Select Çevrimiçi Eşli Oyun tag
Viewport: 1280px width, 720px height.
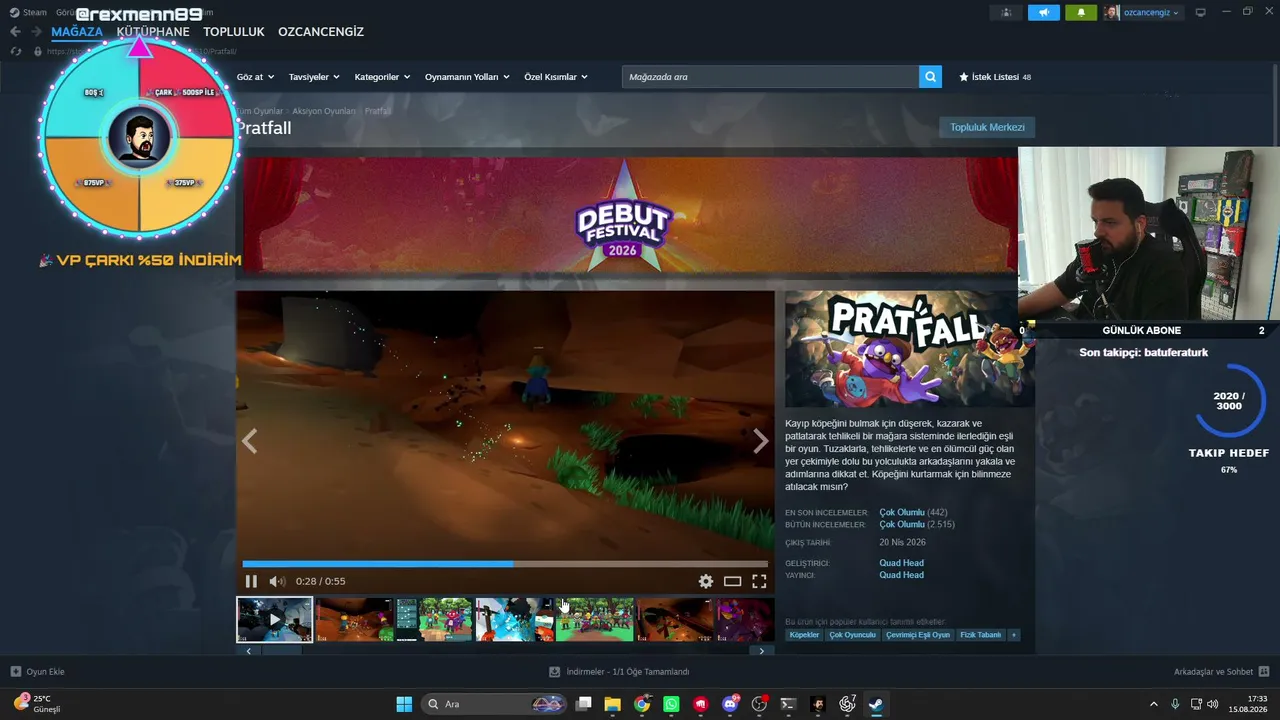point(918,635)
